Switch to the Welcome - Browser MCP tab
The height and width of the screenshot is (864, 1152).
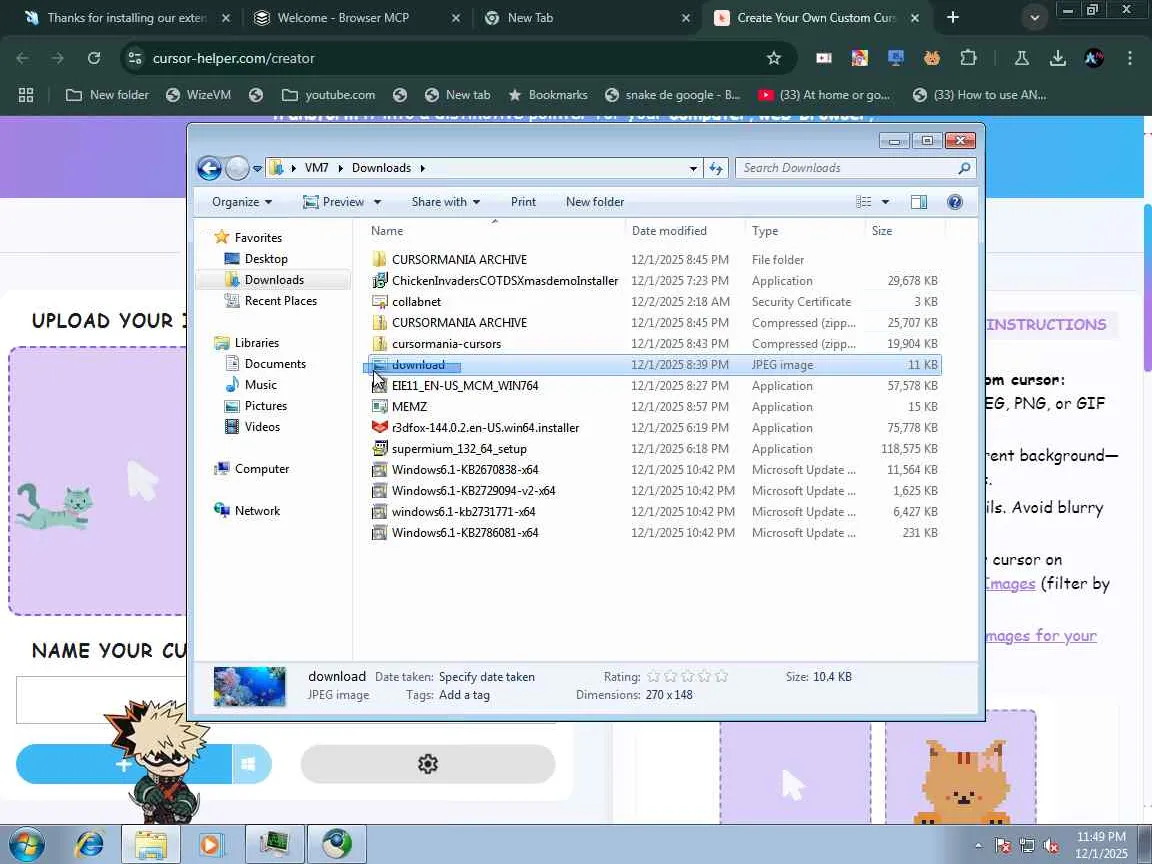coord(357,18)
